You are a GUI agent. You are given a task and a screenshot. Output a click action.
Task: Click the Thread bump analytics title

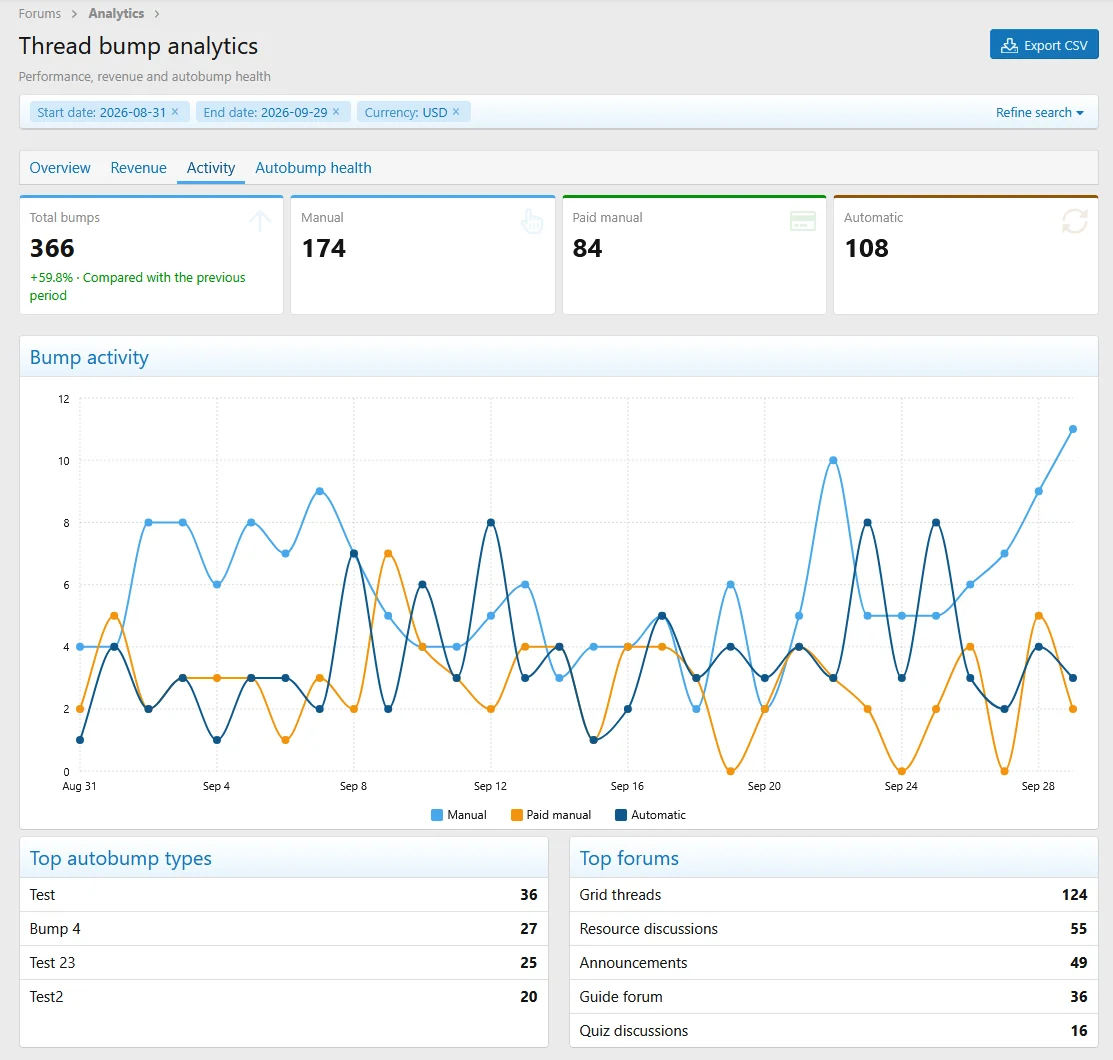point(138,45)
